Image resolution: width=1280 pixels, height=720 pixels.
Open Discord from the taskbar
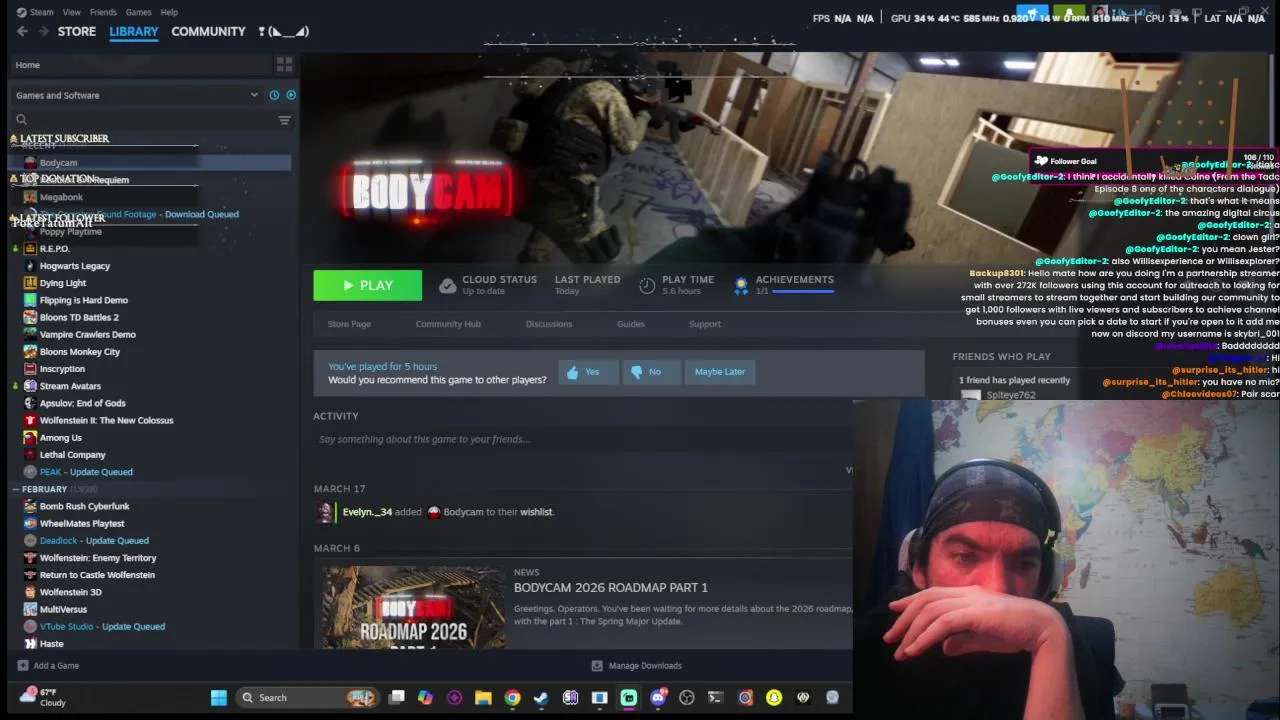click(658, 698)
